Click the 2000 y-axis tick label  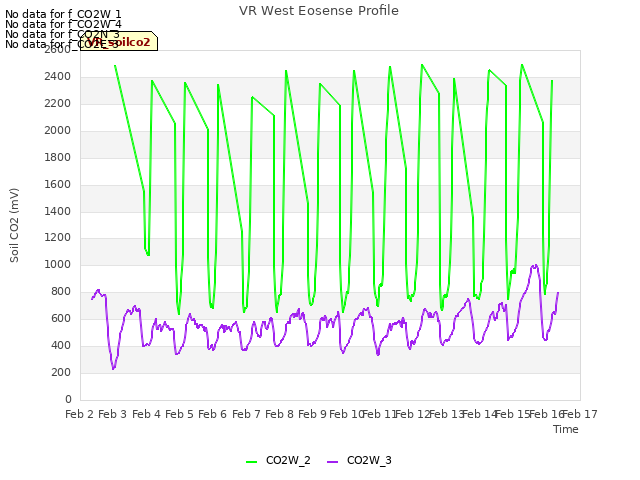coord(58,131)
